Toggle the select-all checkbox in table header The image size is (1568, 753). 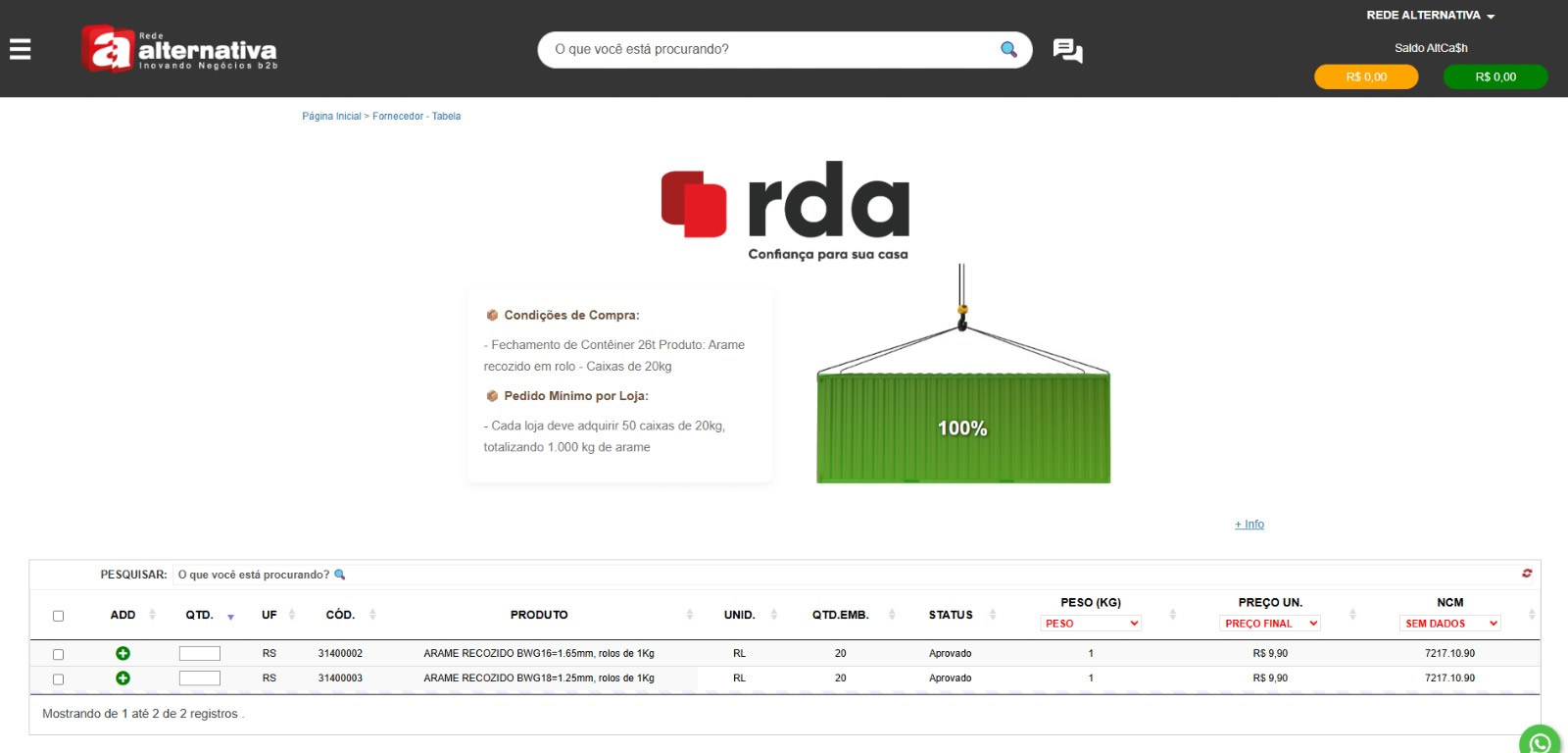tap(58, 616)
